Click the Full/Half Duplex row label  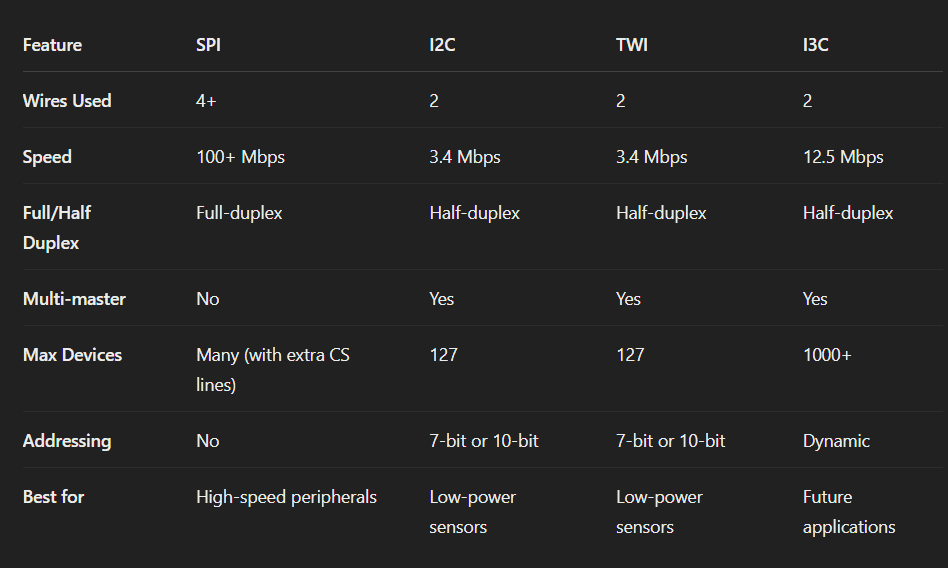(x=57, y=227)
